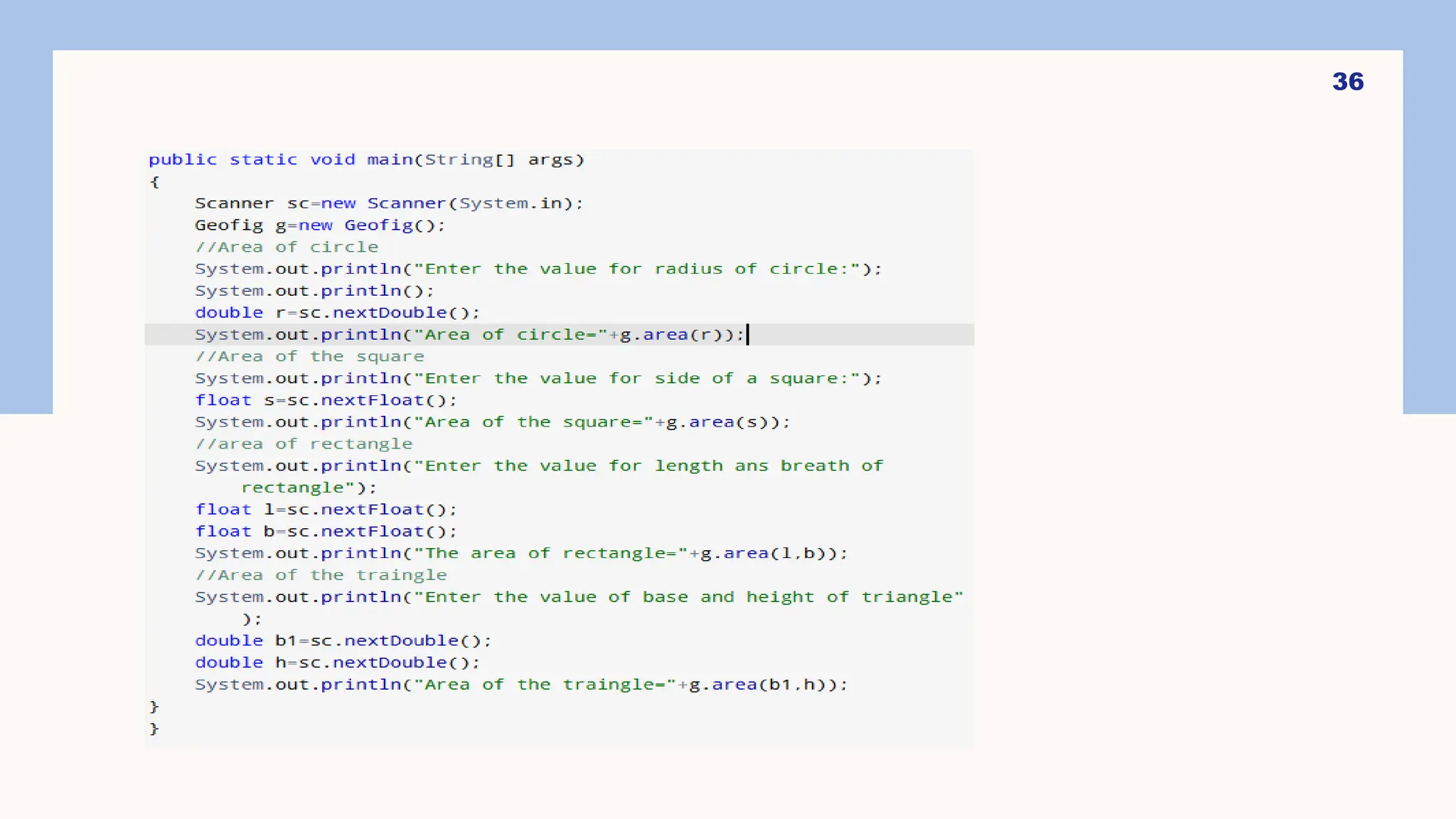Viewport: 1456px width, 819px height.
Task: Click the //area of rectangle comment
Action: [304, 444]
